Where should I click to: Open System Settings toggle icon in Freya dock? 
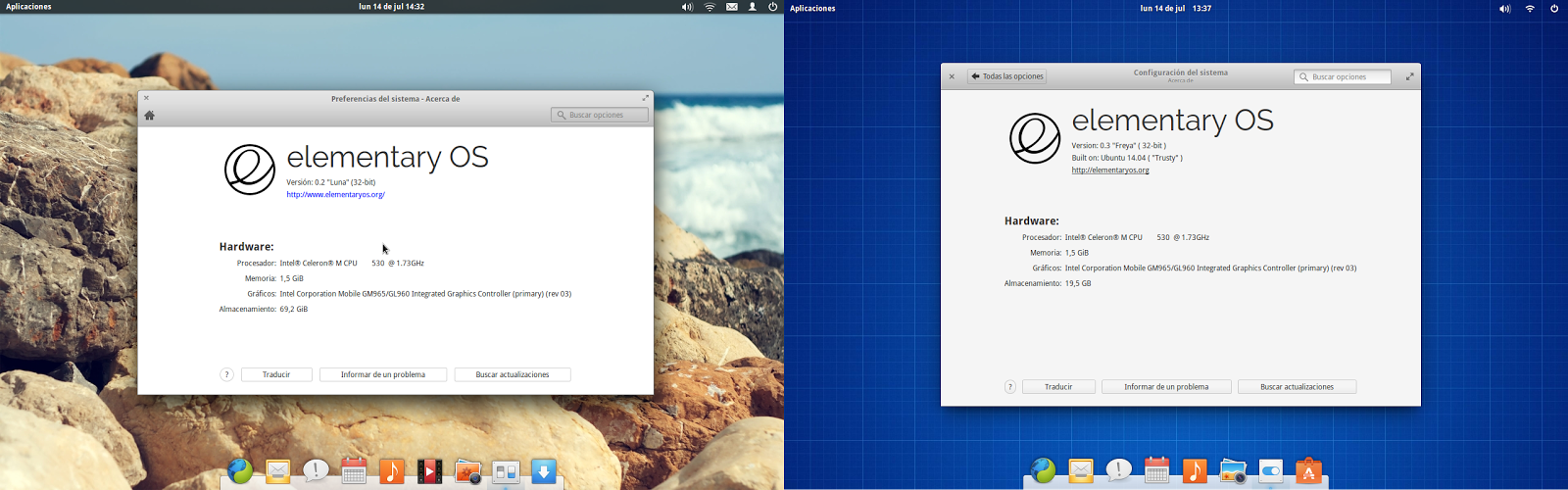coord(1271,471)
